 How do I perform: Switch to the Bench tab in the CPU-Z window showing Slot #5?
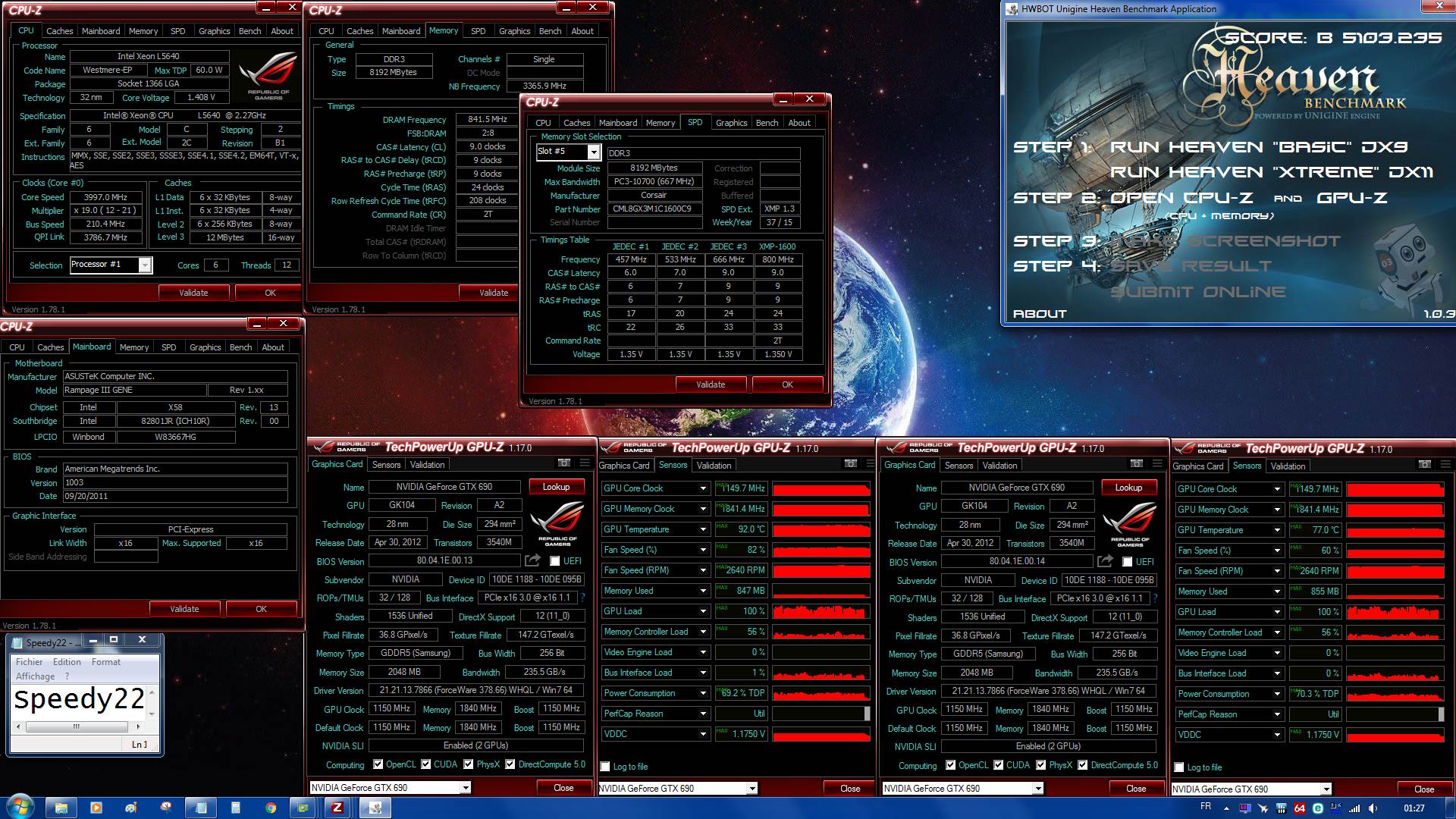pos(767,123)
